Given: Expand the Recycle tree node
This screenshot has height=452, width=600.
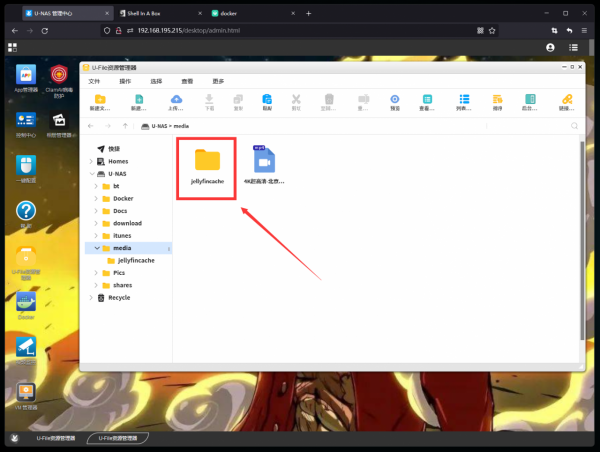Looking at the screenshot, I should click(x=92, y=297).
